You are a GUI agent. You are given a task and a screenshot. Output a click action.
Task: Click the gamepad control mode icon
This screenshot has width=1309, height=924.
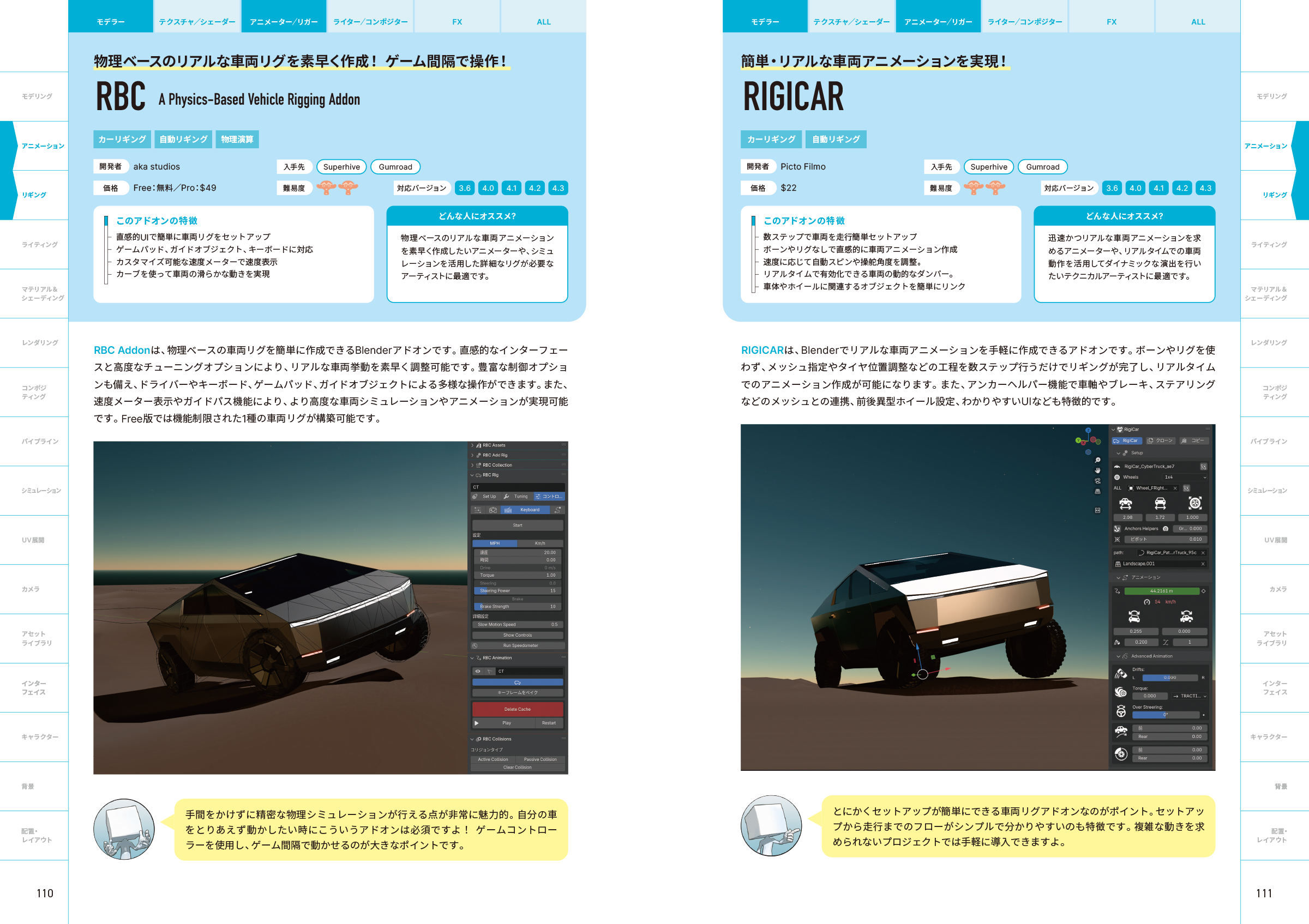click(493, 510)
